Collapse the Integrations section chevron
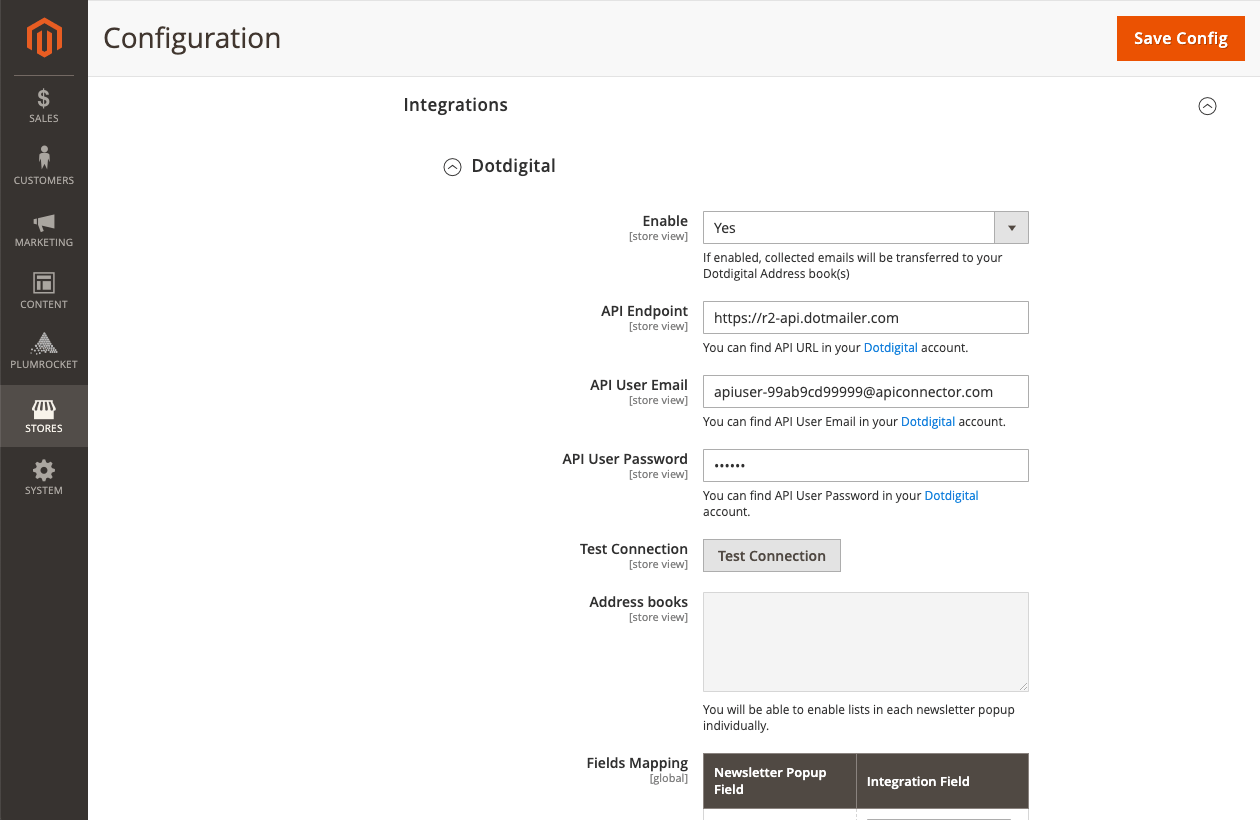This screenshot has height=820, width=1260. (x=1207, y=106)
